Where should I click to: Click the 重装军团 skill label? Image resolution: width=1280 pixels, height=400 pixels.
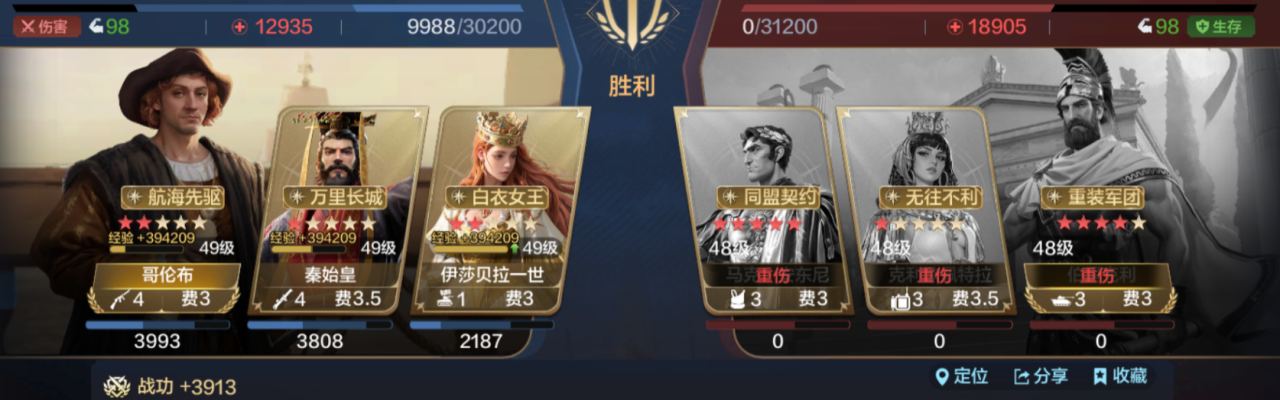1091,198
